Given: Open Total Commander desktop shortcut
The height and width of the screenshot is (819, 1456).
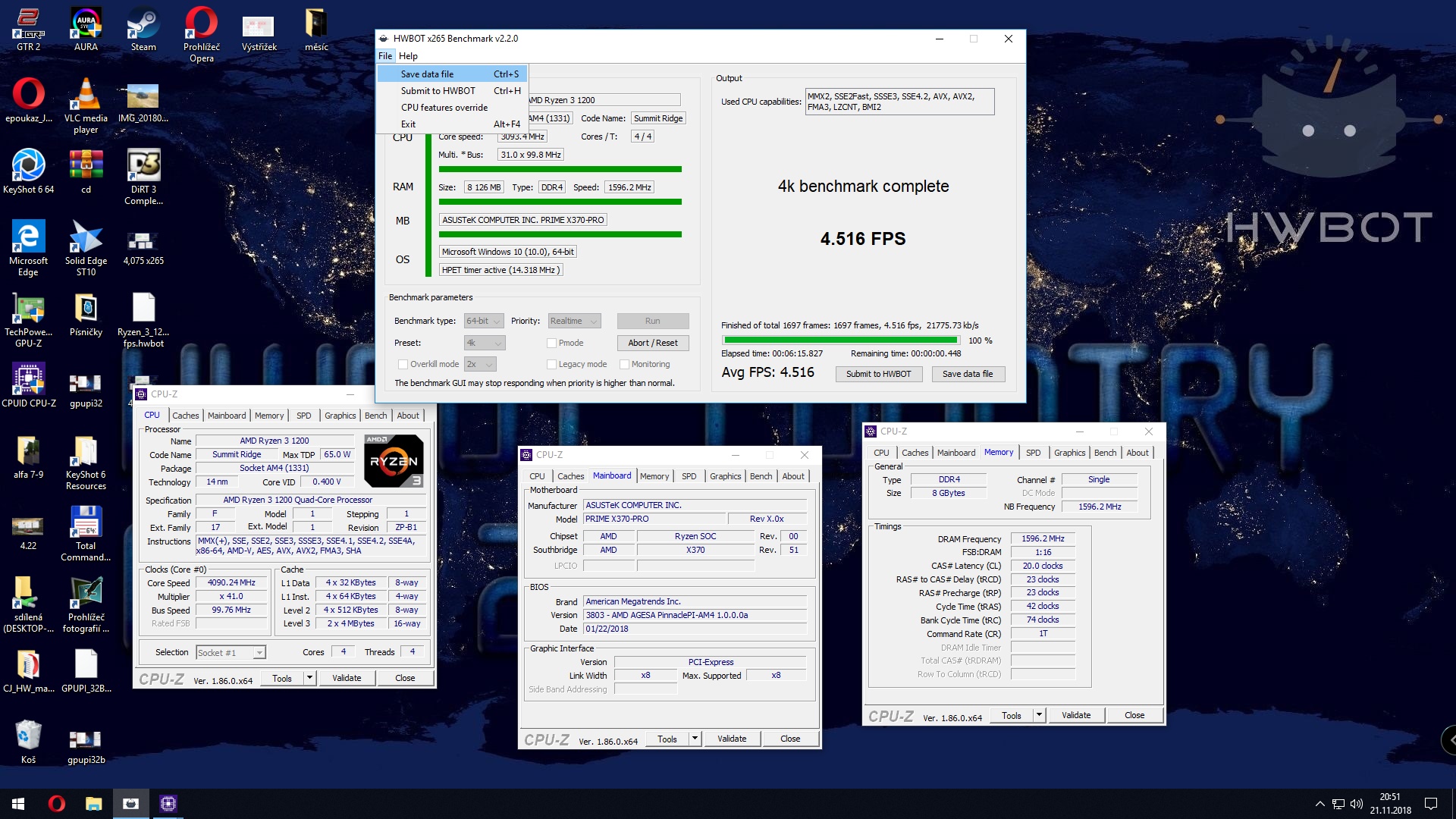Looking at the screenshot, I should (x=86, y=534).
